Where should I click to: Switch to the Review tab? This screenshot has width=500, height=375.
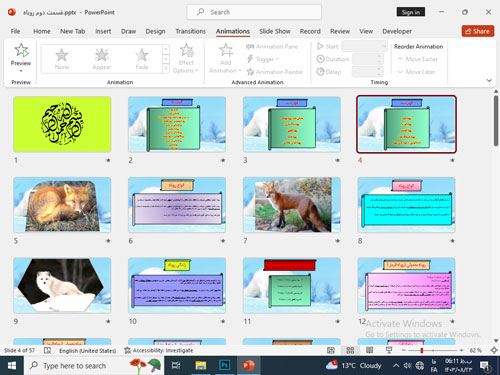340,31
